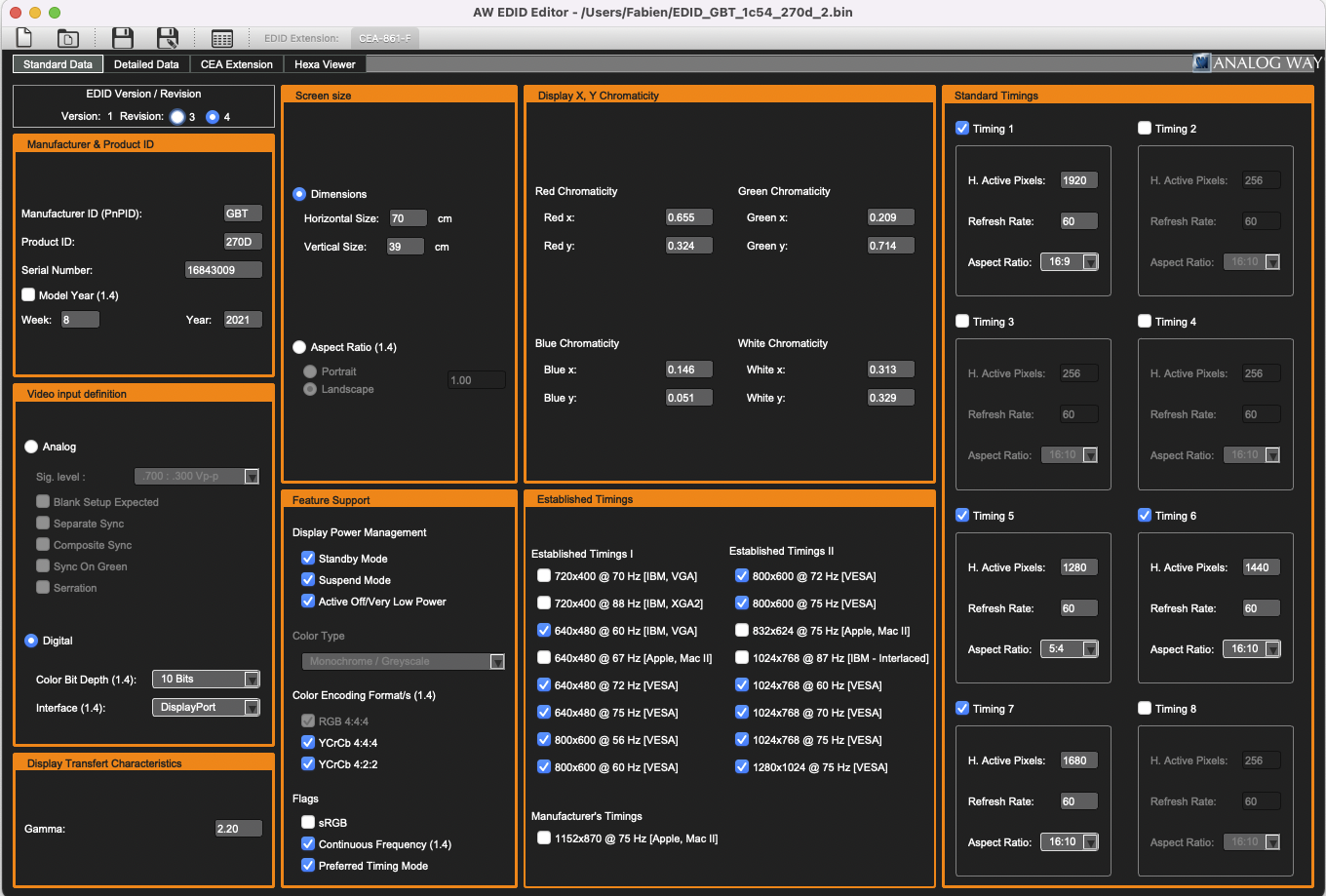Click Timing 6 Refresh Rate field
Viewport: 1326px width, 896px height.
tap(1262, 608)
